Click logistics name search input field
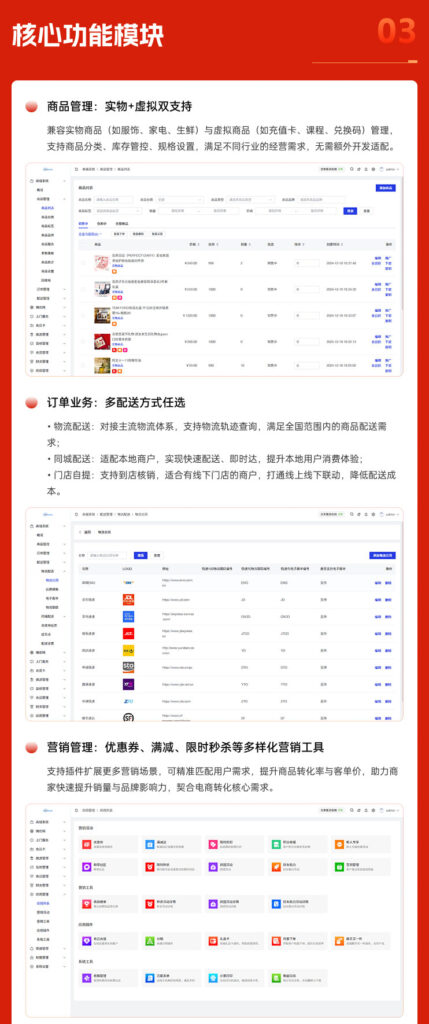This screenshot has height=1024, width=429. point(108,555)
